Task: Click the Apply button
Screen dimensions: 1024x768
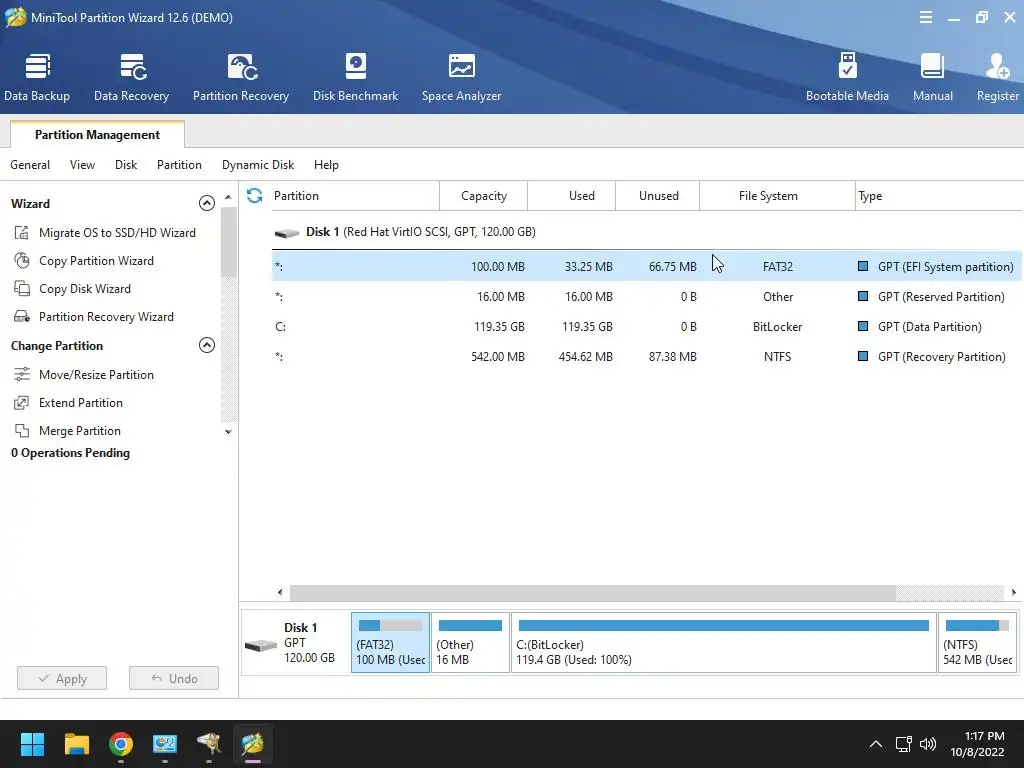Action: [x=62, y=679]
